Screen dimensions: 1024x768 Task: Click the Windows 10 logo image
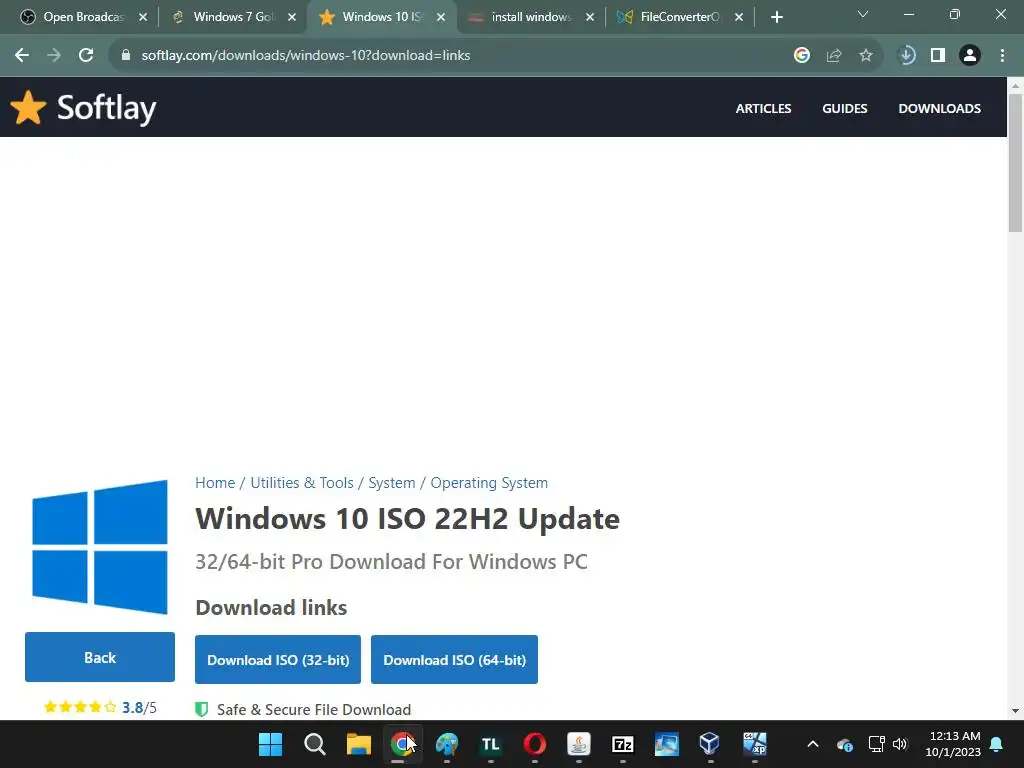point(100,547)
